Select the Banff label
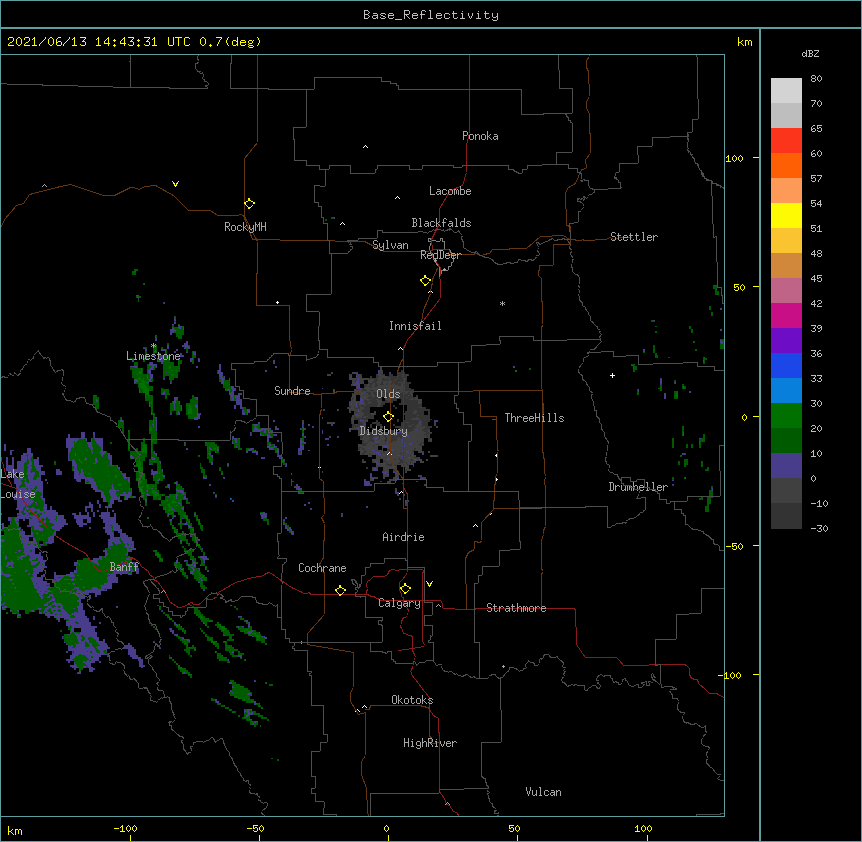 (124, 567)
